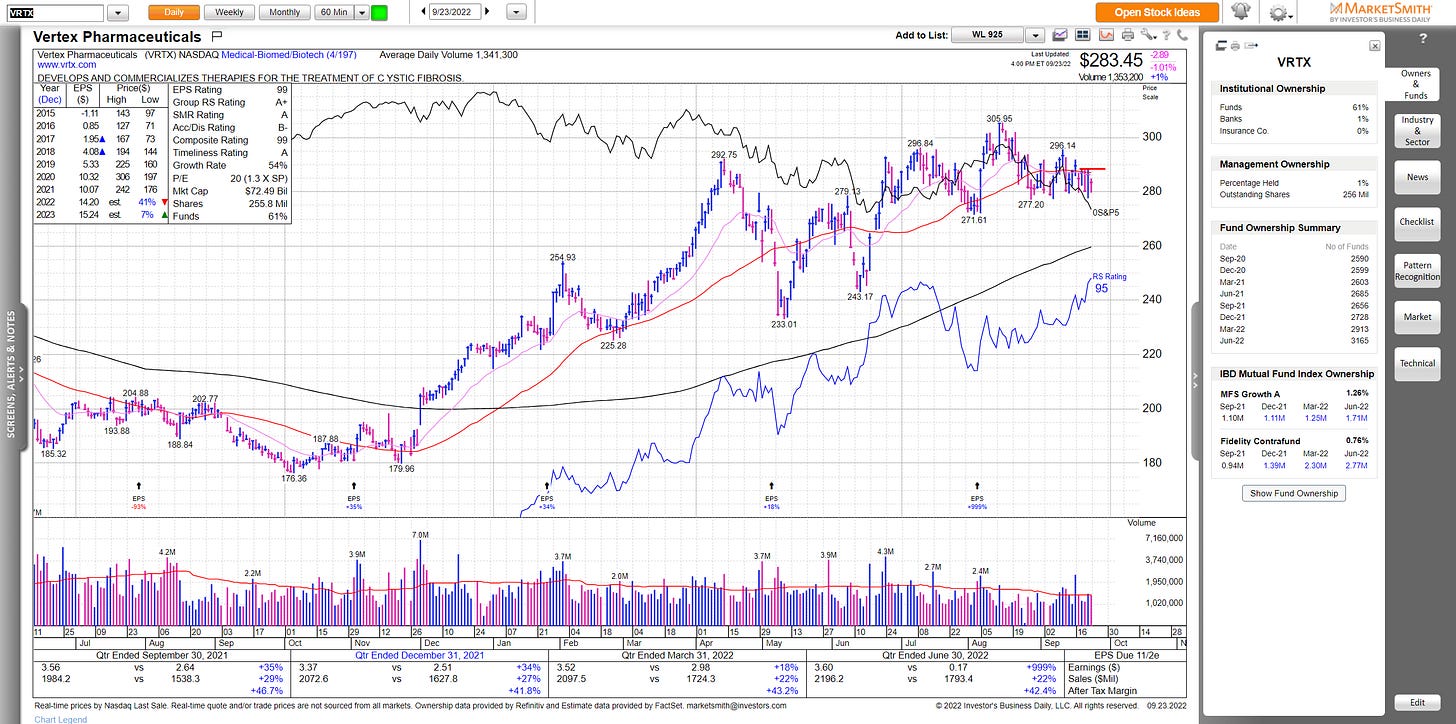This screenshot has width=1456, height=724.
Task: Open the dropdown after the date field
Action: click(517, 12)
